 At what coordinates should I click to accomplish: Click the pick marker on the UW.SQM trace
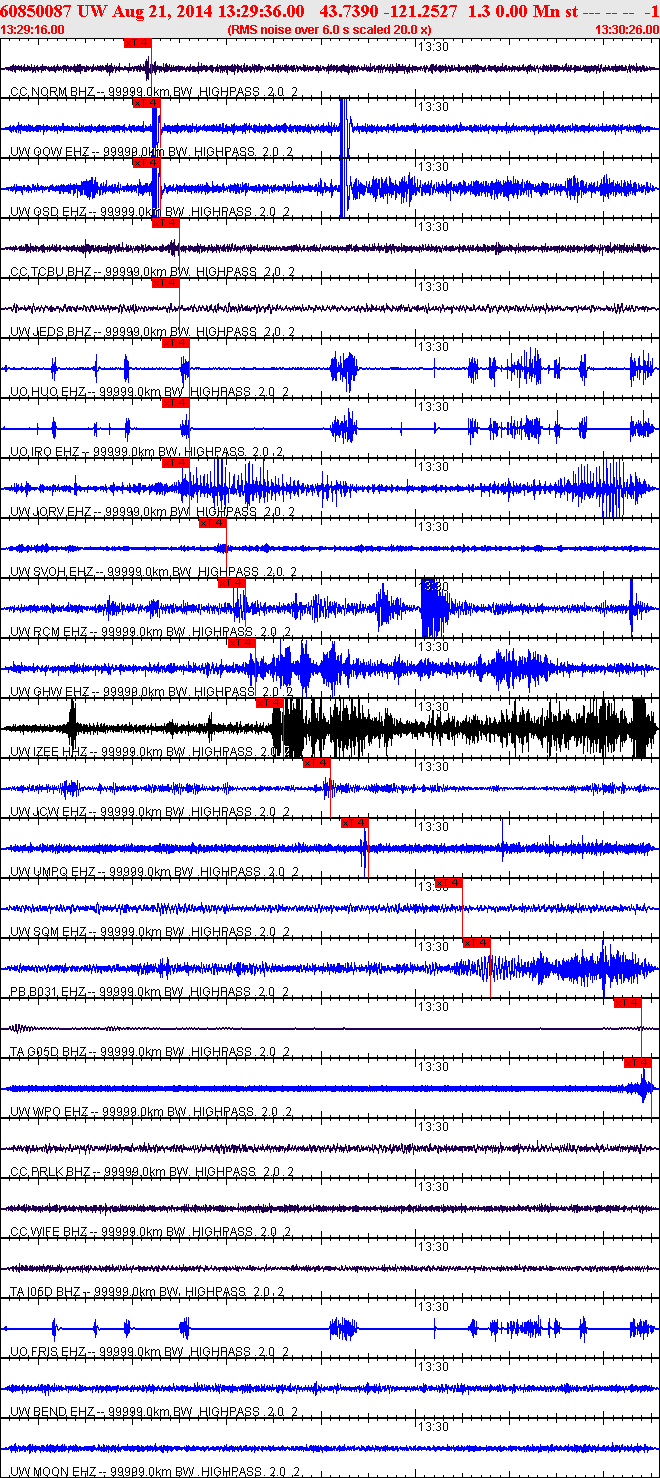click(449, 883)
